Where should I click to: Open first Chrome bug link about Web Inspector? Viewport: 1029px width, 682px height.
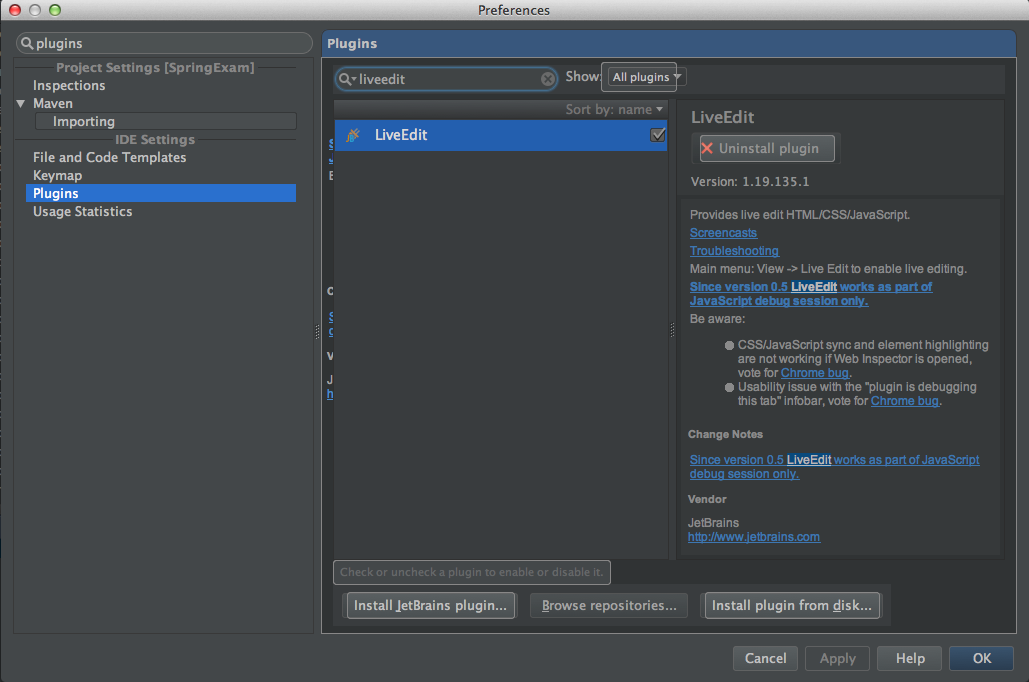point(814,373)
